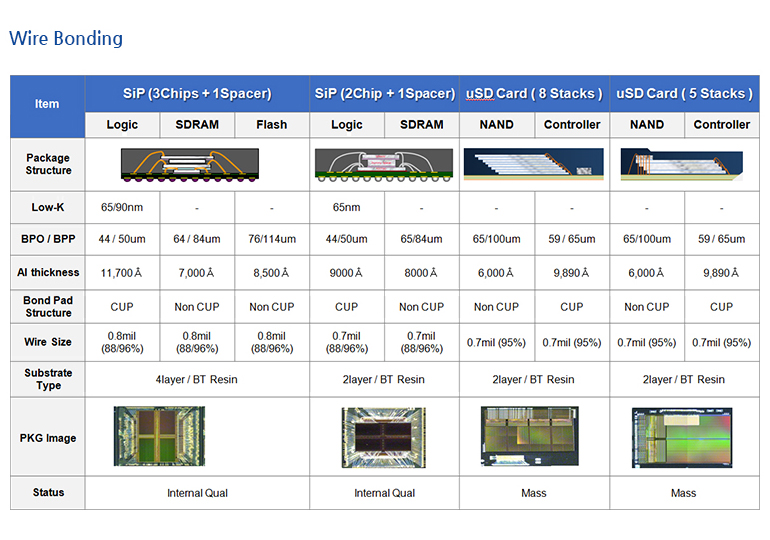Click the Flash sub-column header
Image resolution: width=770 pixels, height=540 pixels.
(271, 125)
